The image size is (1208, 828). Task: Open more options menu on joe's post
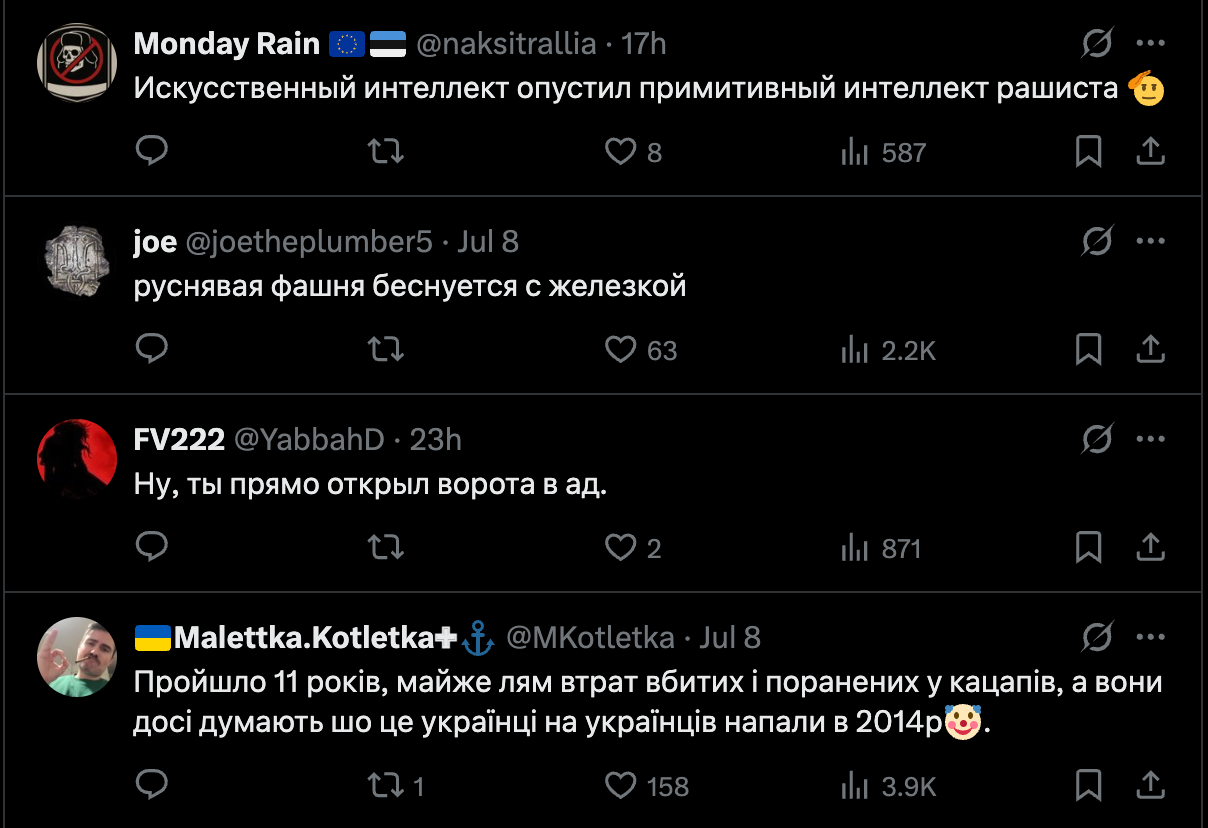(1151, 242)
